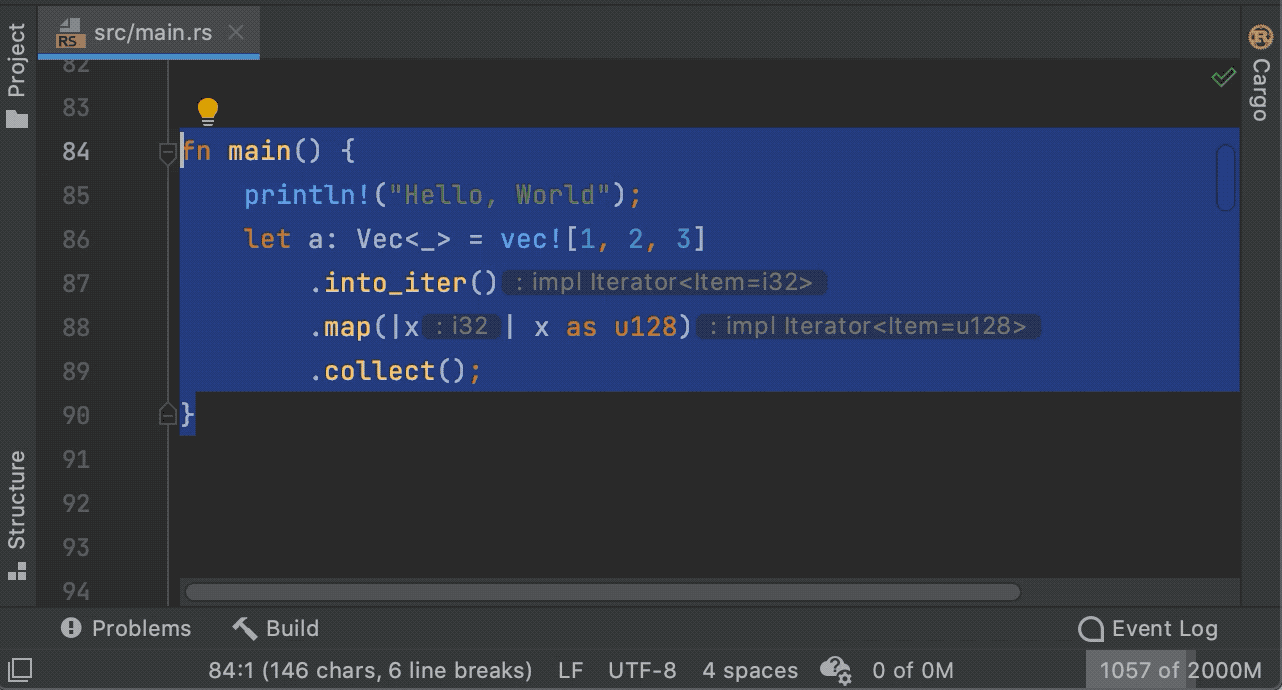Click the Build hammer icon
This screenshot has width=1282, height=690.
[243, 628]
